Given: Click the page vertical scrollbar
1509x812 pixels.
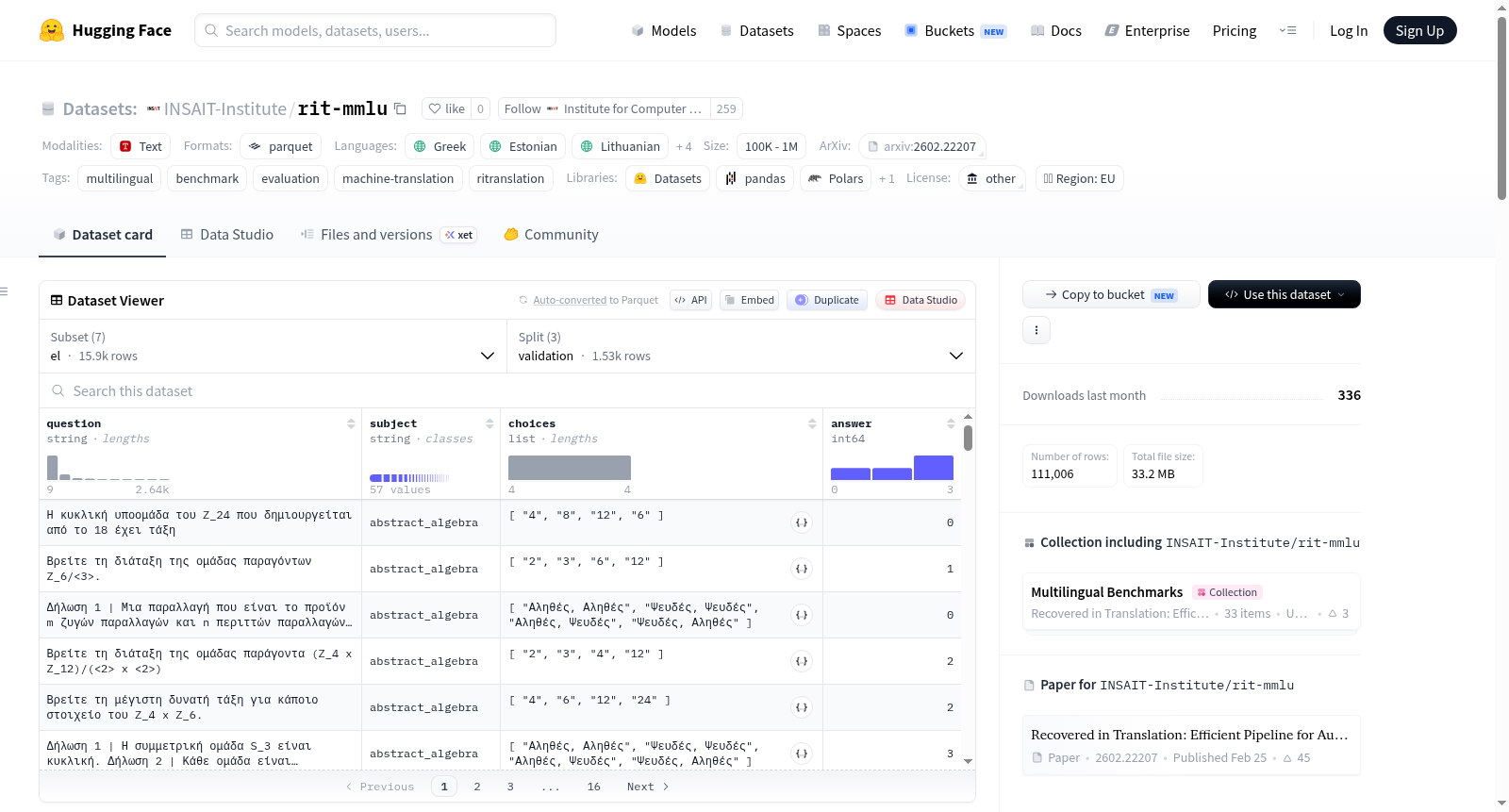Looking at the screenshot, I should click(1501, 108).
